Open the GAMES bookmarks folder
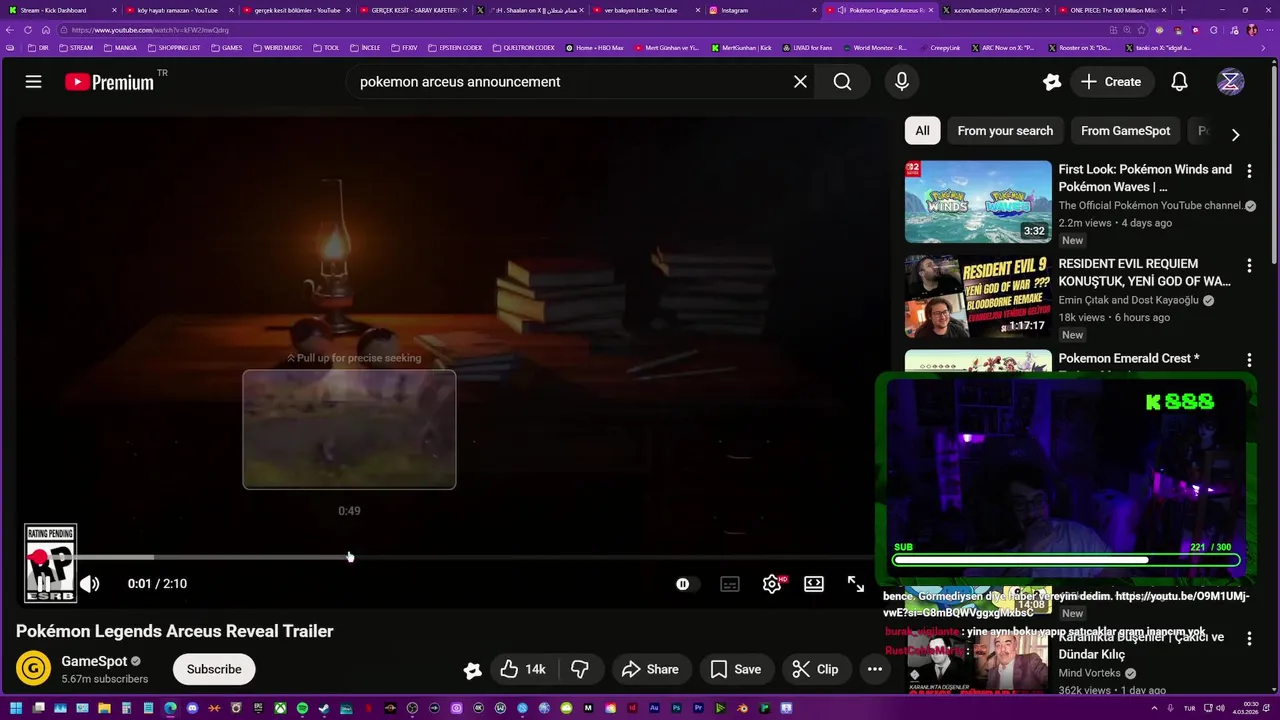This screenshot has height=720, width=1280. [x=226, y=47]
